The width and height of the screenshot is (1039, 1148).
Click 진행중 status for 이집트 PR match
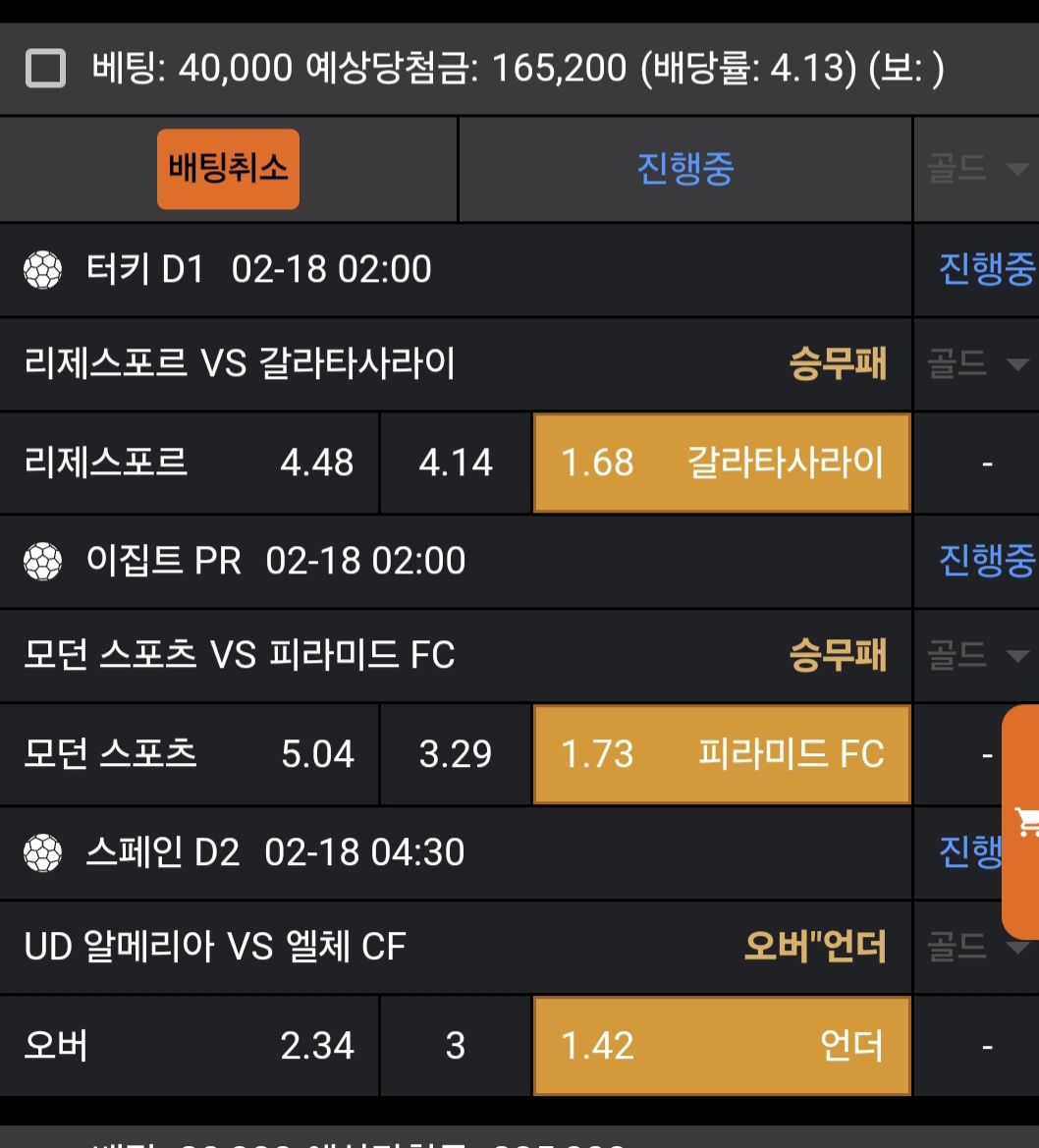(986, 561)
